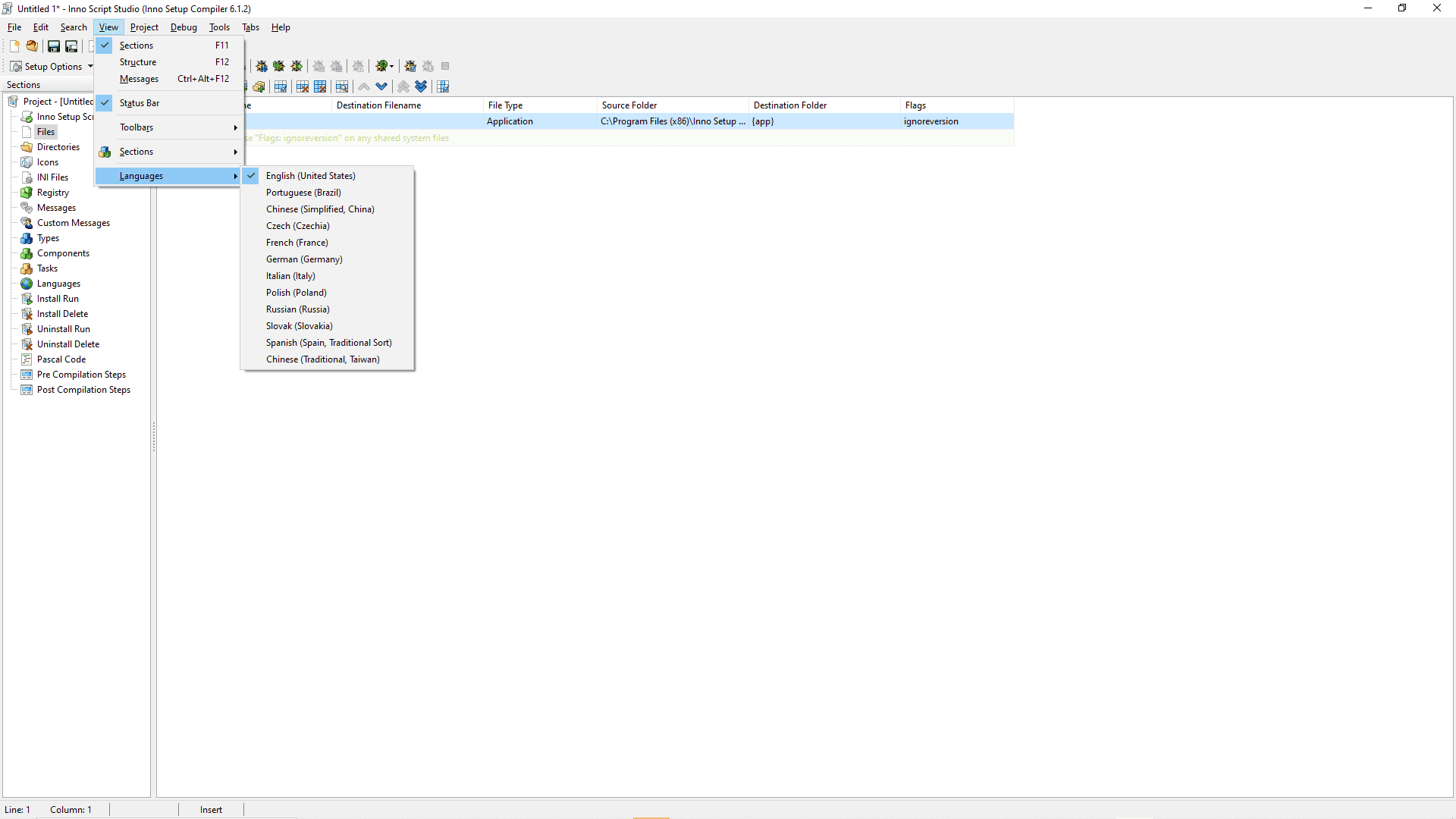Image resolution: width=1456 pixels, height=819 pixels.
Task: Select English (United States) language
Action: [x=328, y=176]
